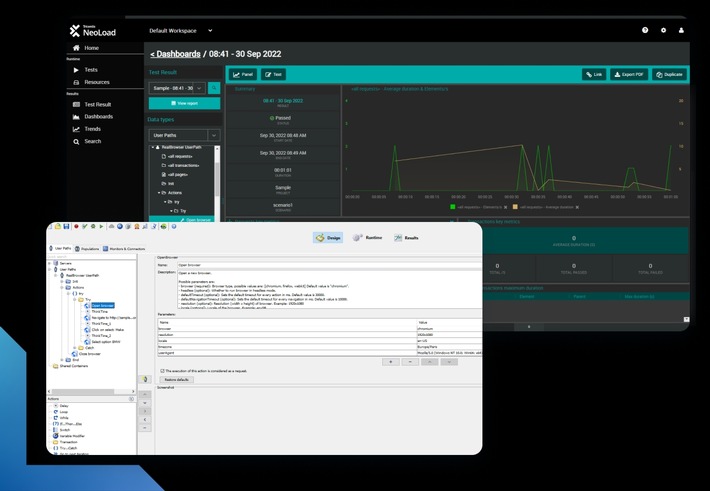Click the green play icon in designer toolbar
This screenshot has width=710, height=491.
(101, 226)
